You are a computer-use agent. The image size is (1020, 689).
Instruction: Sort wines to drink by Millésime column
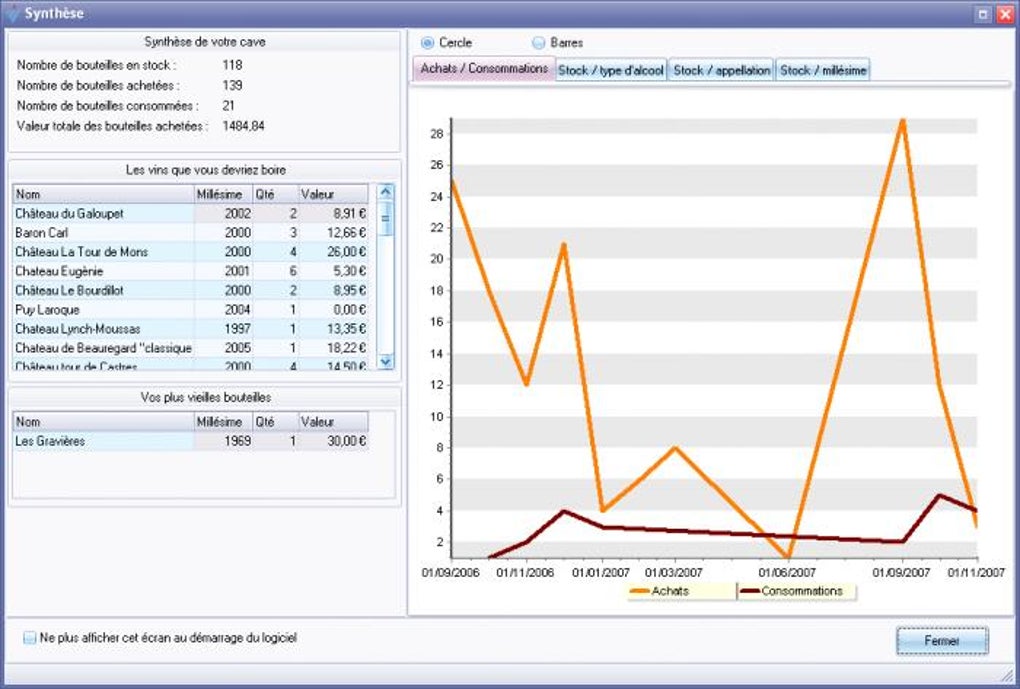pyautogui.click(x=223, y=194)
